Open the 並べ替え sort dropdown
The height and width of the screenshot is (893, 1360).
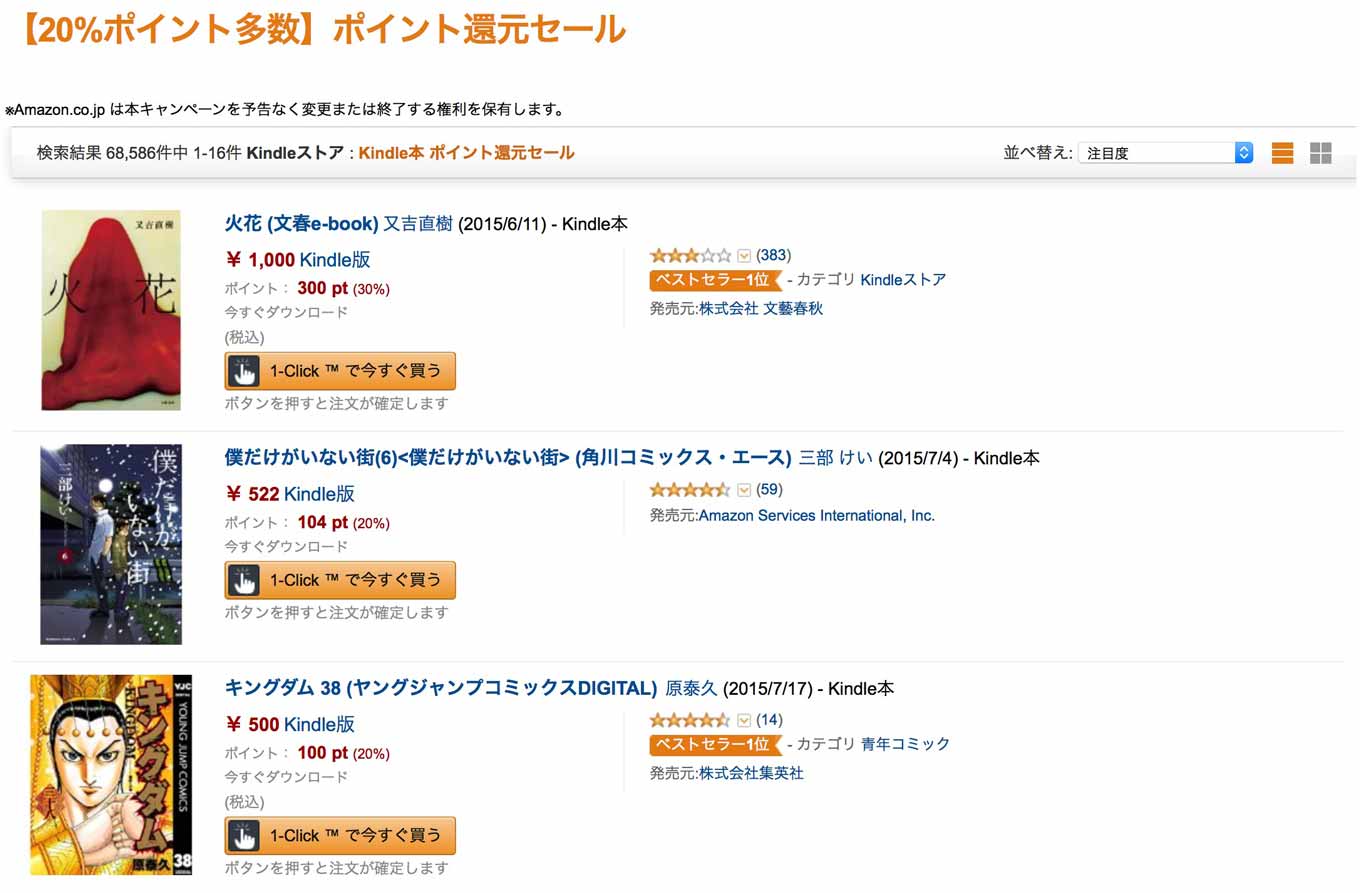[1165, 153]
